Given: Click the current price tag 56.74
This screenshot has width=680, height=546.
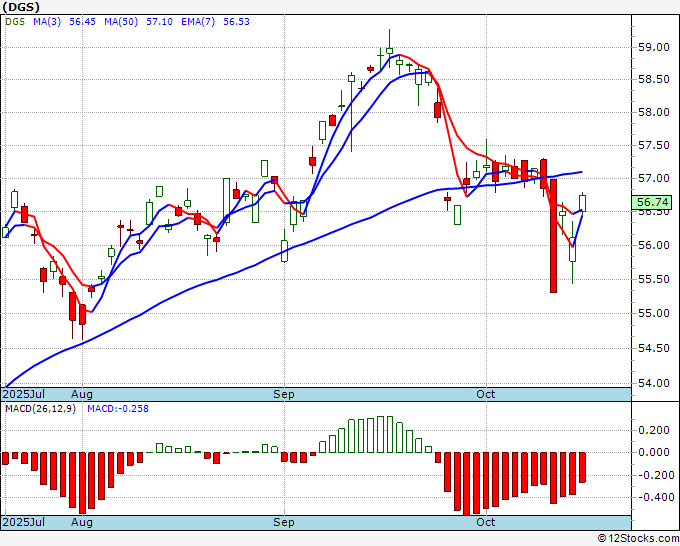Looking at the screenshot, I should coord(653,202).
